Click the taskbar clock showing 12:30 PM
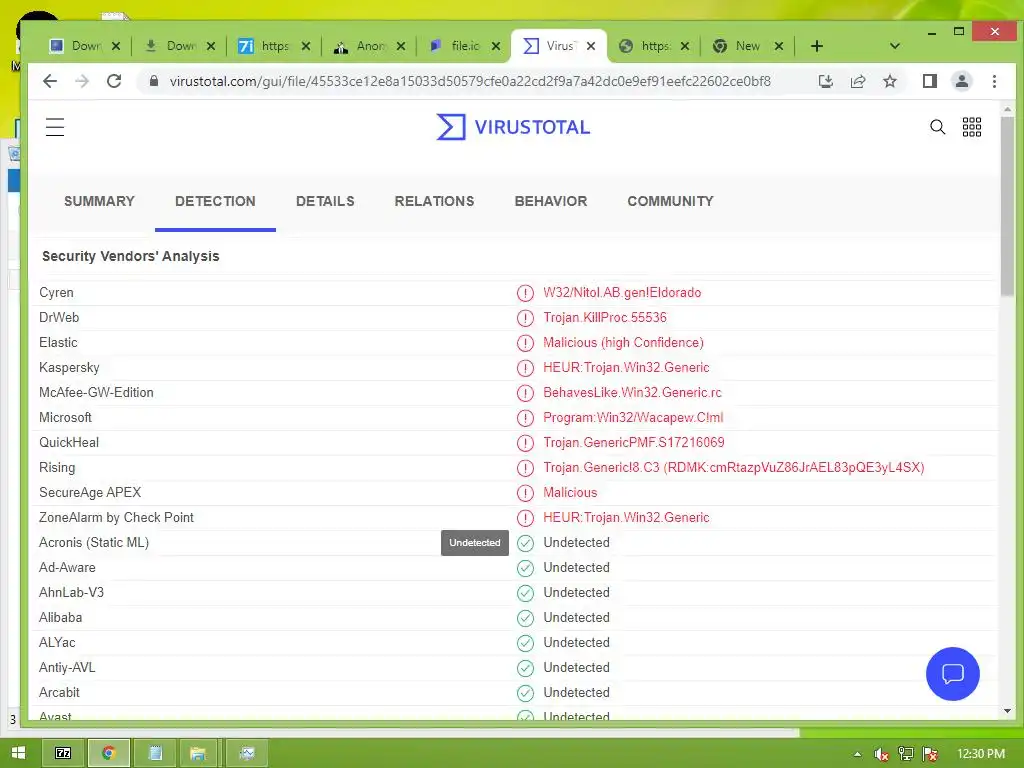 pyautogui.click(x=981, y=754)
